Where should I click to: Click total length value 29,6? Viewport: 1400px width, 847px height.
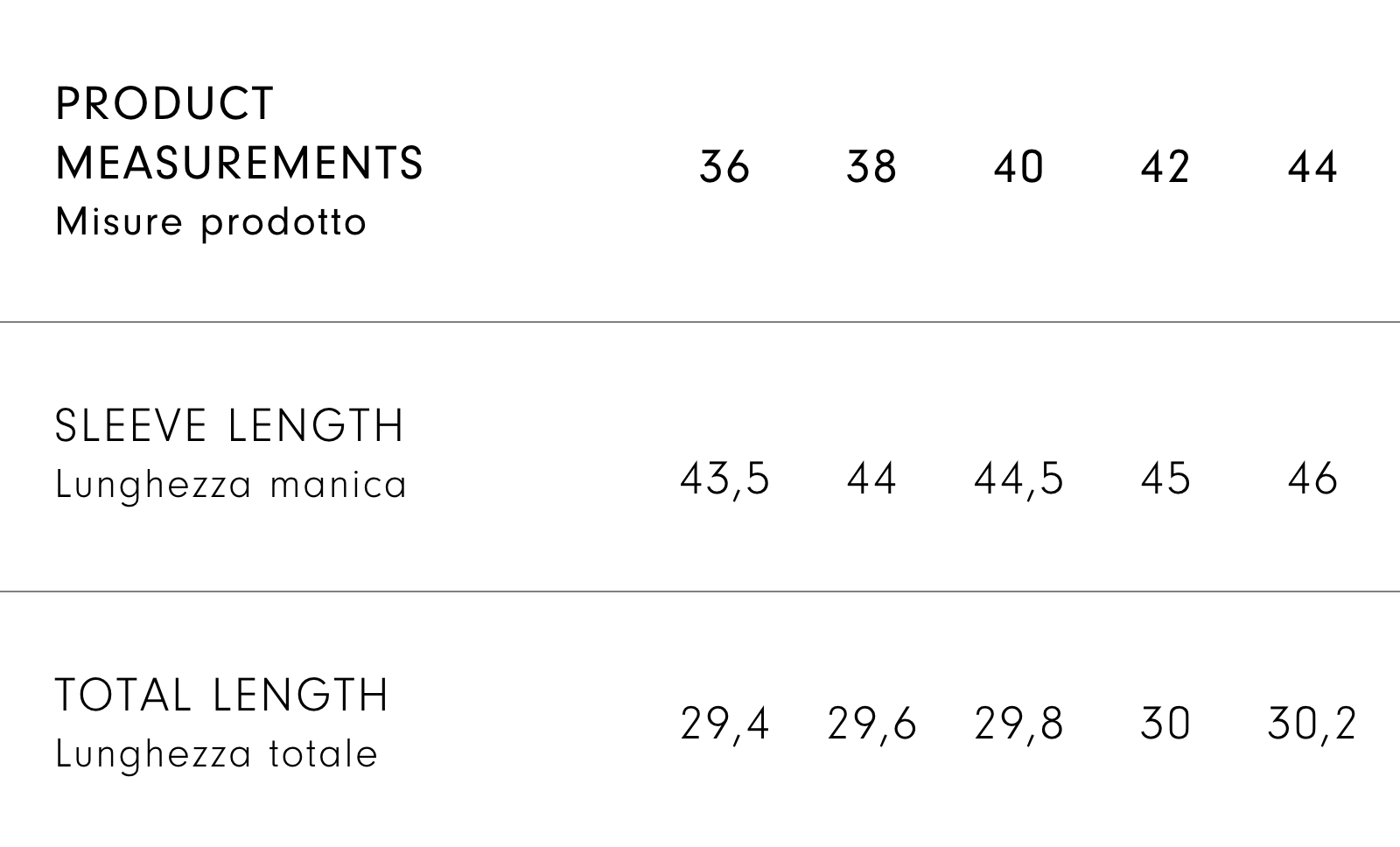pos(871,724)
